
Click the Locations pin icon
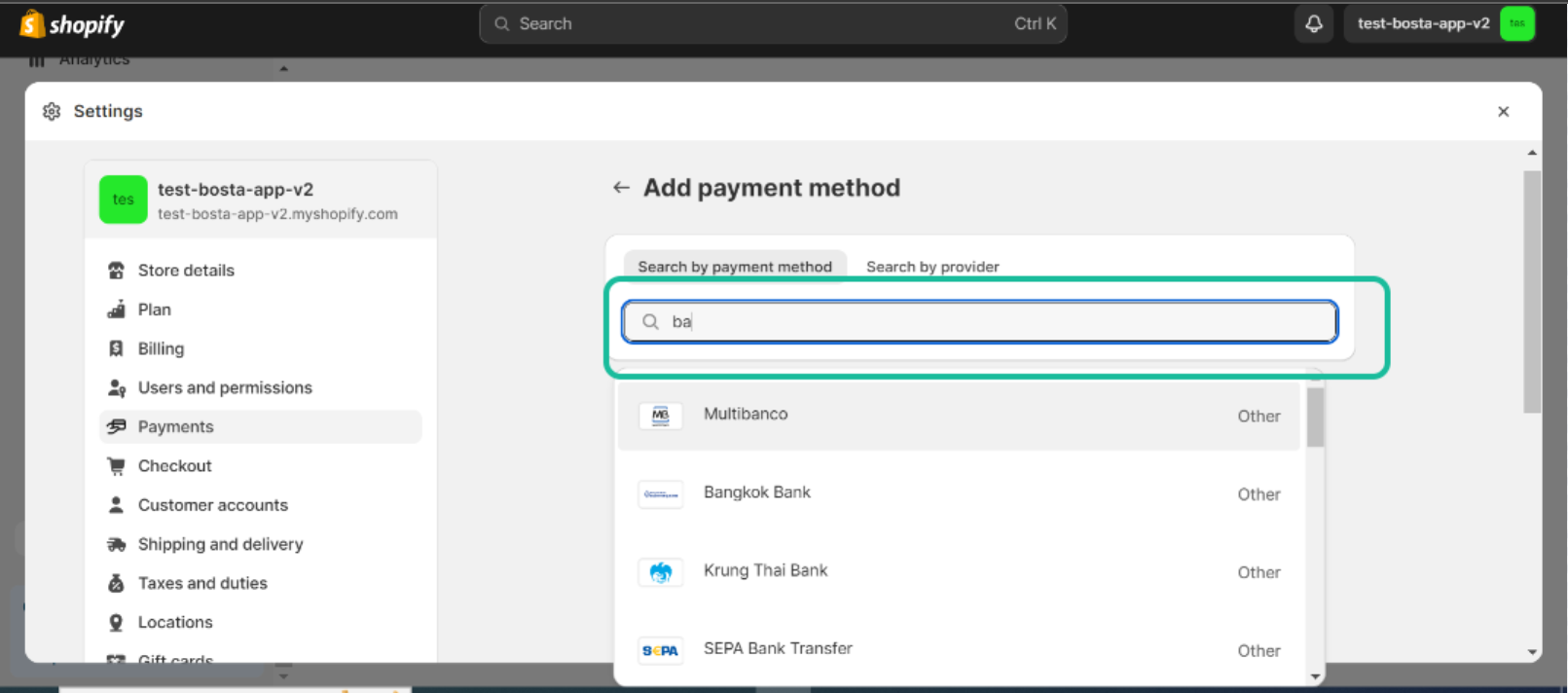pyautogui.click(x=116, y=622)
